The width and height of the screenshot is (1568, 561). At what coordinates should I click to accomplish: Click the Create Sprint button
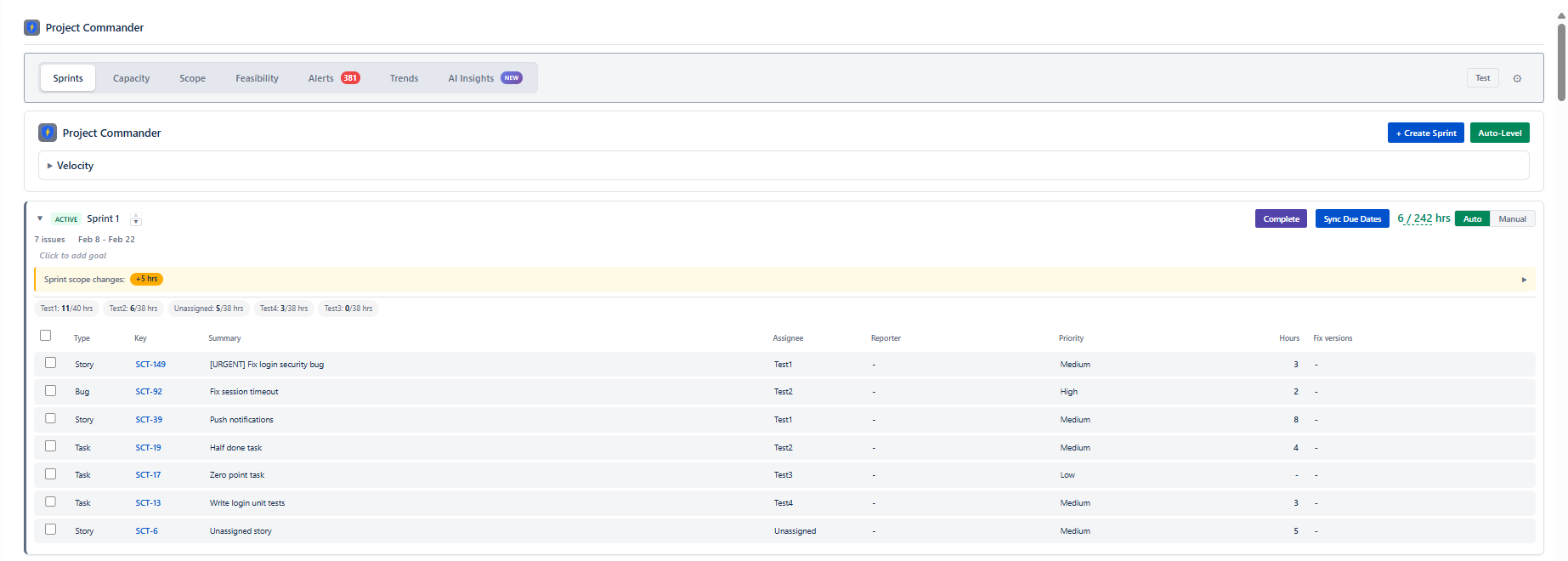click(x=1426, y=133)
